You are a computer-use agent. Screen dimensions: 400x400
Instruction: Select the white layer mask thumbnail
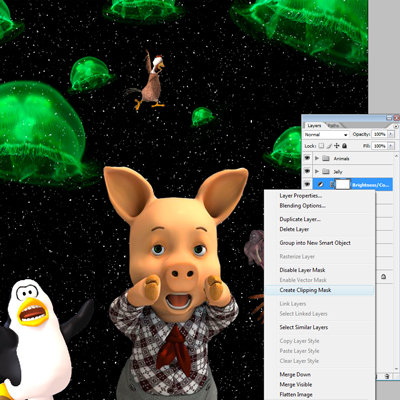pos(342,184)
